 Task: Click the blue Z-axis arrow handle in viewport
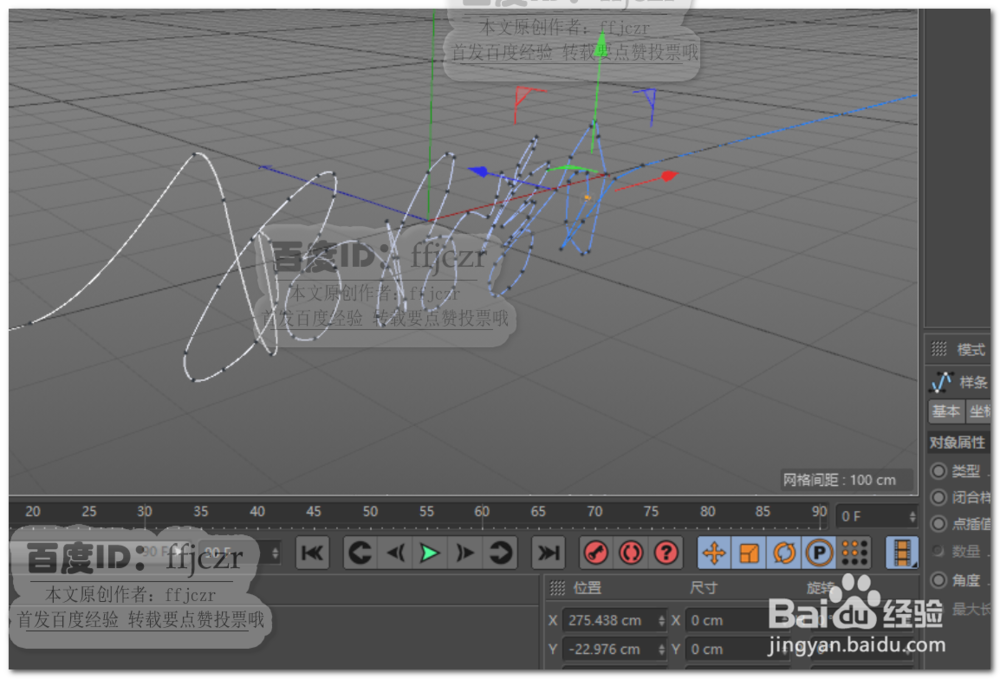tap(478, 172)
